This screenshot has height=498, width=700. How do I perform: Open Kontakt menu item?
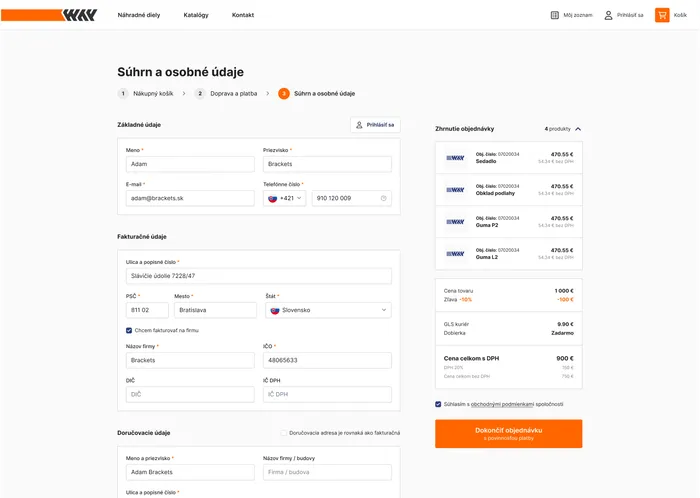243,15
